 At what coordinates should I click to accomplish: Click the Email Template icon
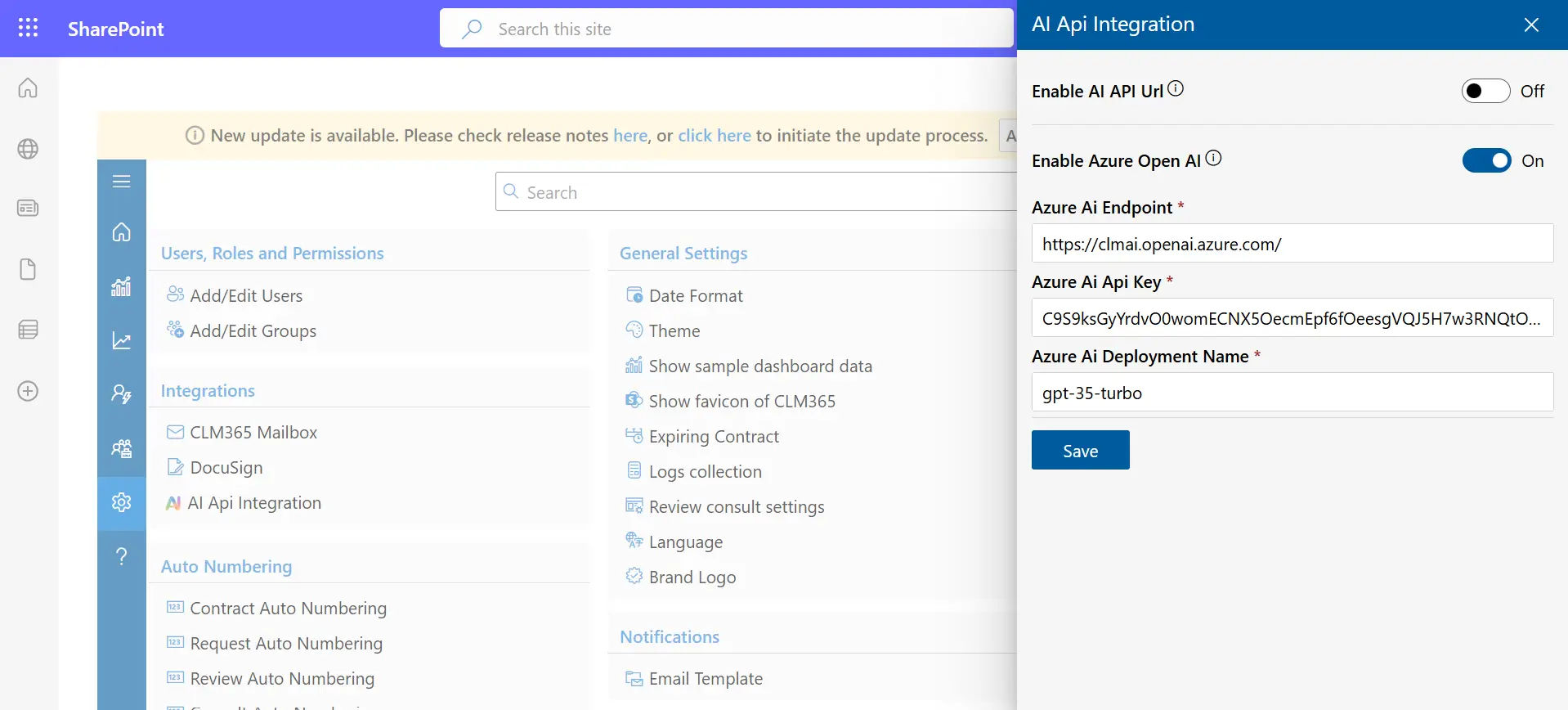(x=634, y=678)
